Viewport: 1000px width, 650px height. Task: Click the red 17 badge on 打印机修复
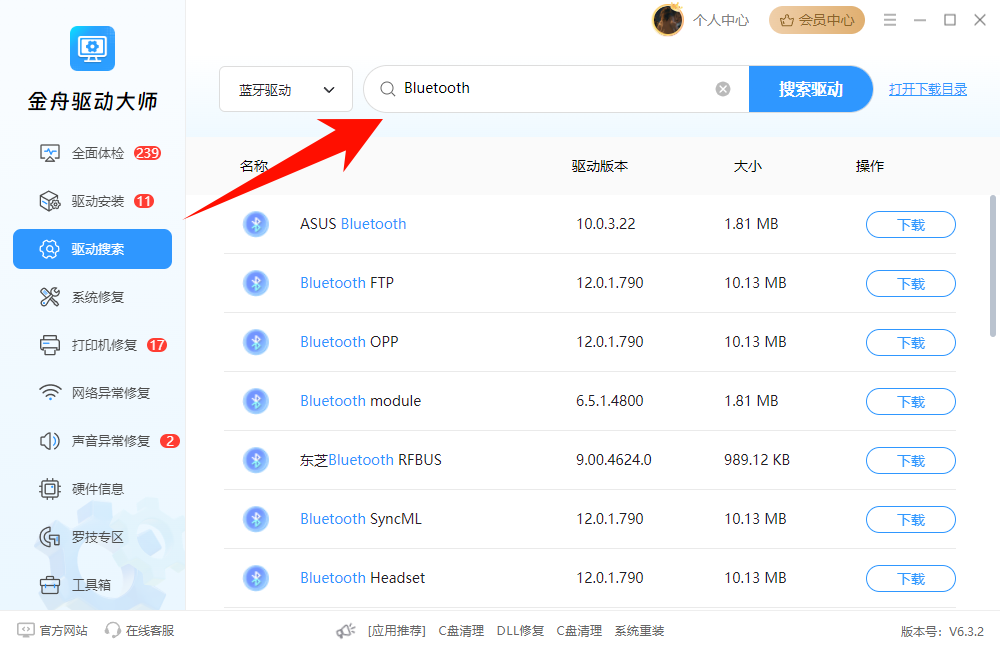click(x=157, y=345)
